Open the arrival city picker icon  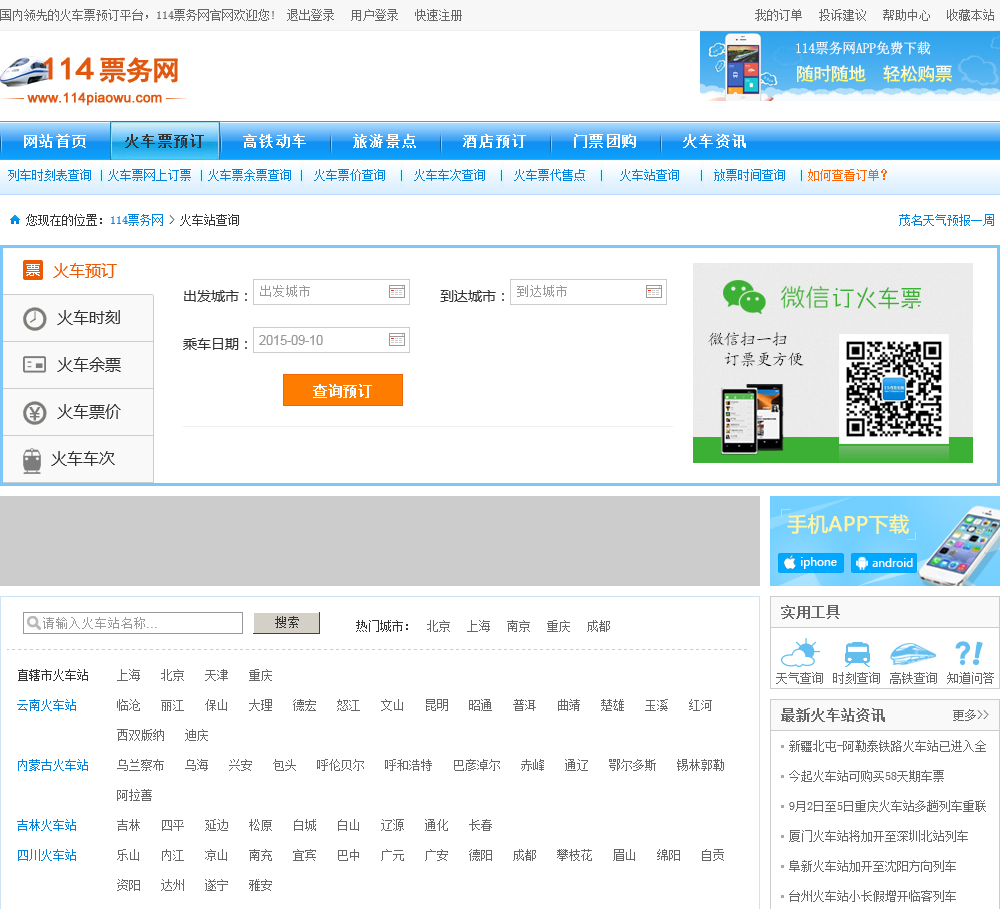pos(654,292)
